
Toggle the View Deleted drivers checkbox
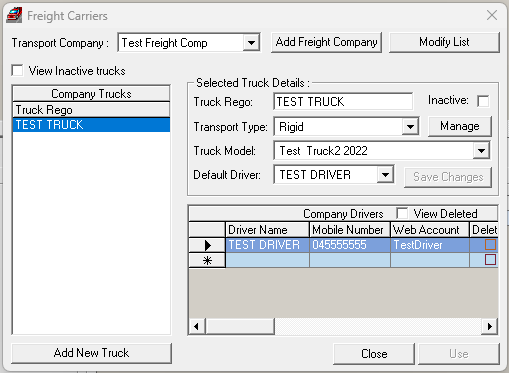coord(402,213)
